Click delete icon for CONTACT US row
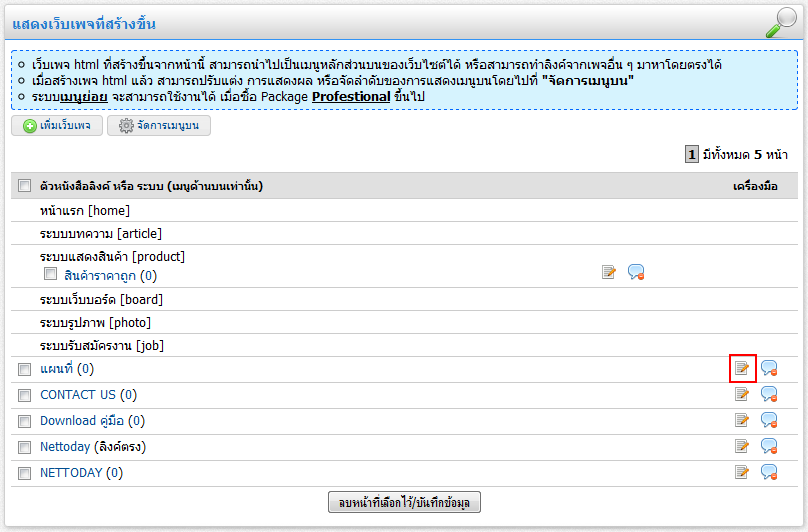808x532 pixels. 769,394
